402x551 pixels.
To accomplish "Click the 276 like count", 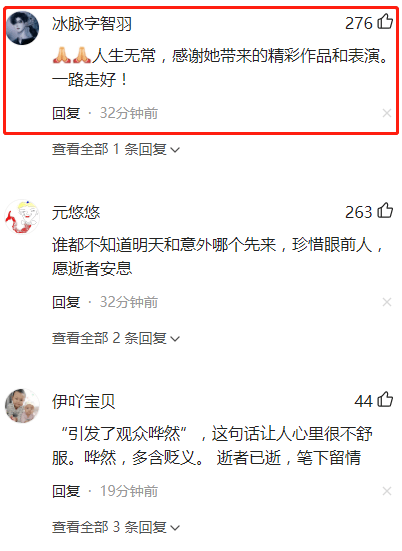I will (x=358, y=23).
